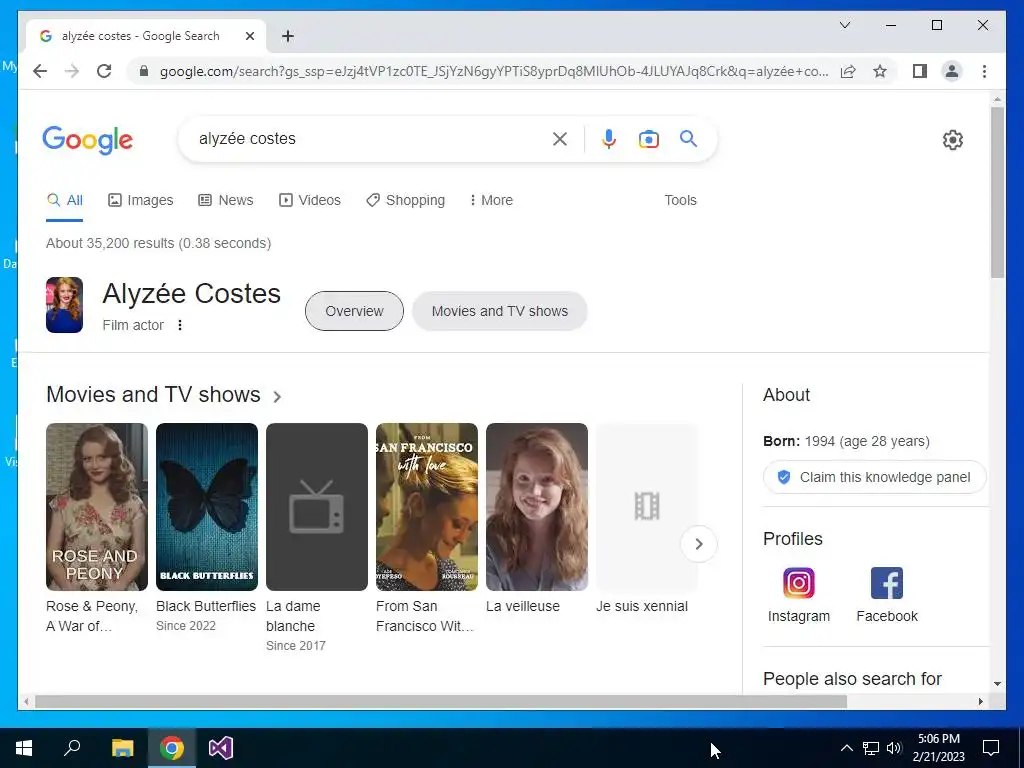This screenshot has width=1024, height=768.
Task: Switch to the News tab
Action: [225, 200]
